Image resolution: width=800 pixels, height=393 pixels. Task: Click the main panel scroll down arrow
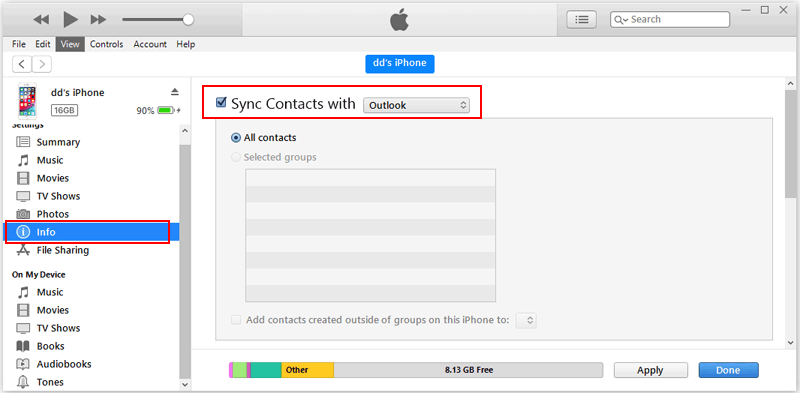click(791, 343)
